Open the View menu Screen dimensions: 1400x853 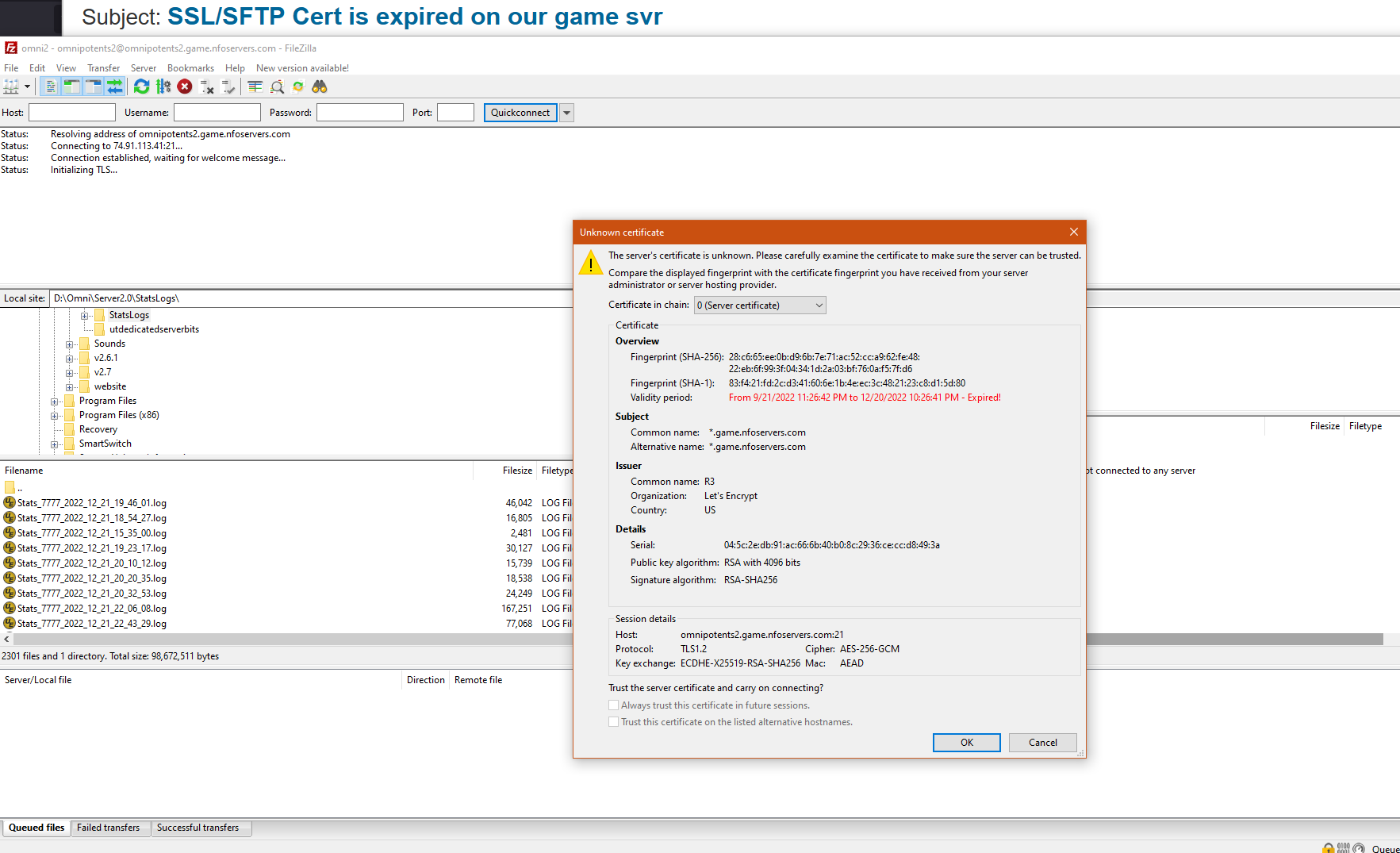(x=66, y=68)
